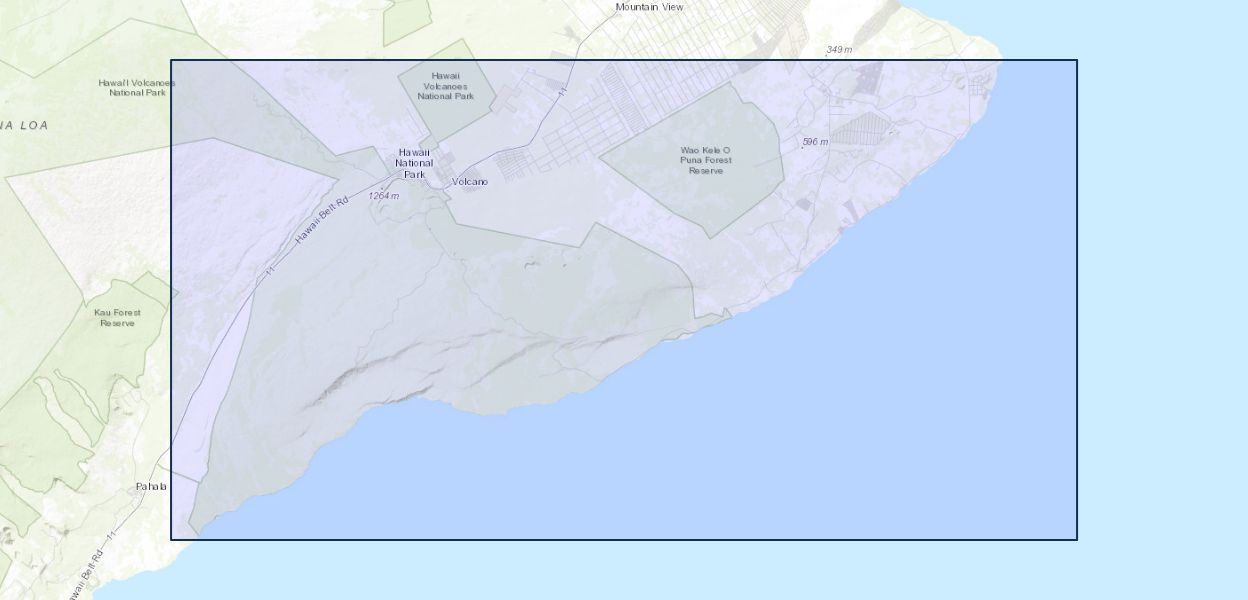The width and height of the screenshot is (1248, 600).
Task: Click the open ocean outside the extent rectangle
Action: [x=1160, y=300]
